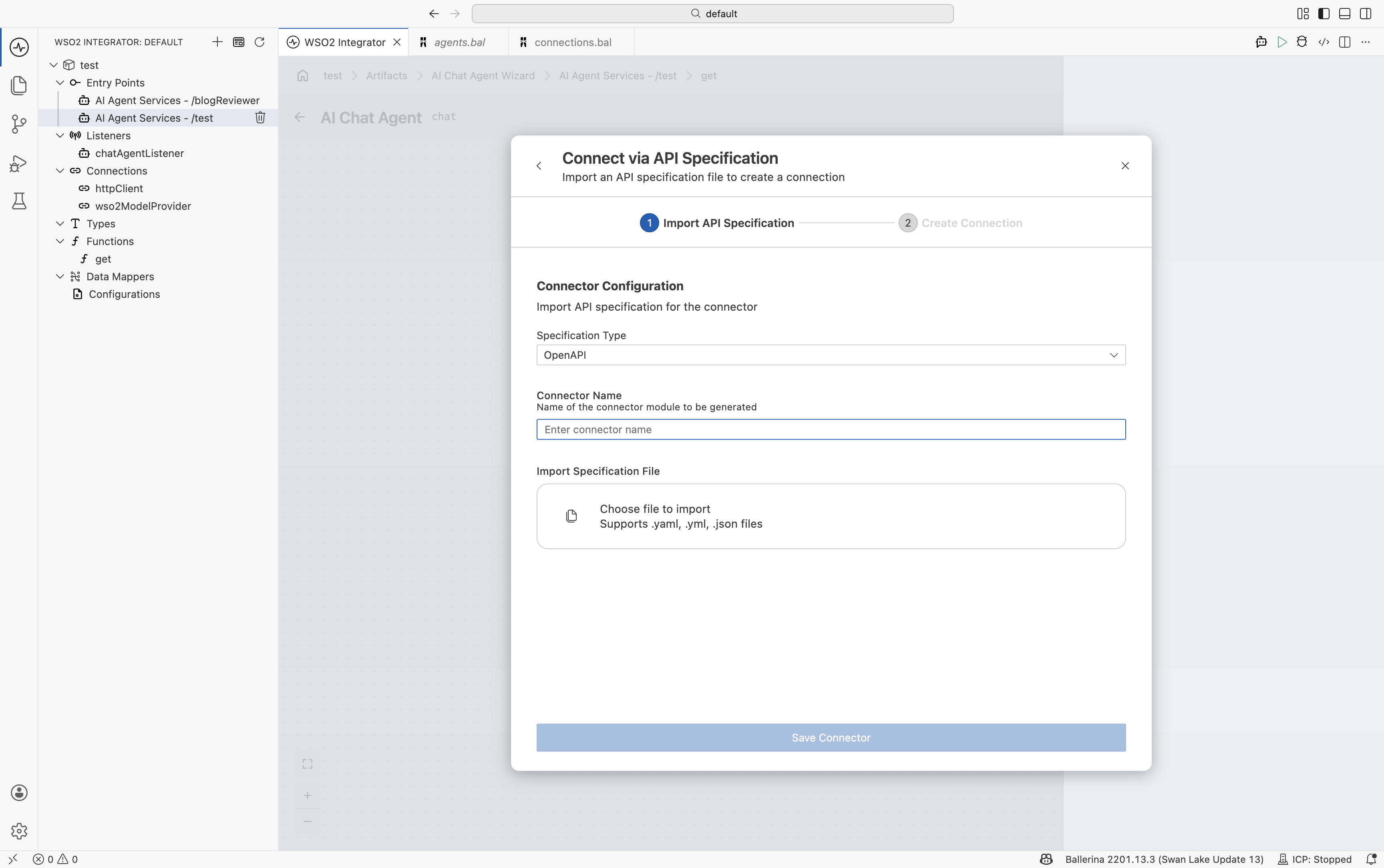
Task: Select the httpClient connection
Action: [119, 188]
